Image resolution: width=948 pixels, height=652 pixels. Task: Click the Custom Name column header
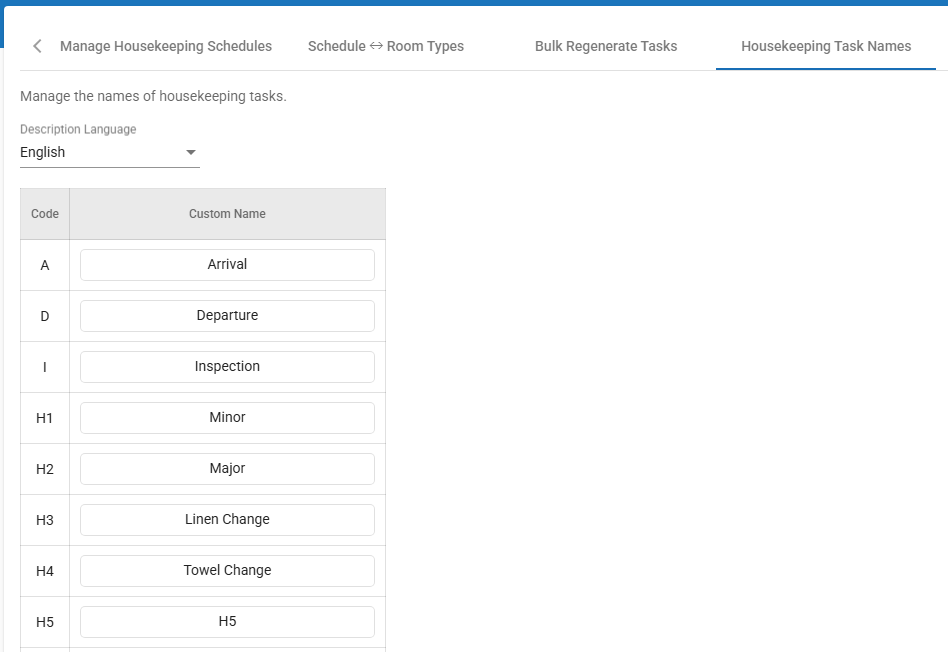(227, 214)
